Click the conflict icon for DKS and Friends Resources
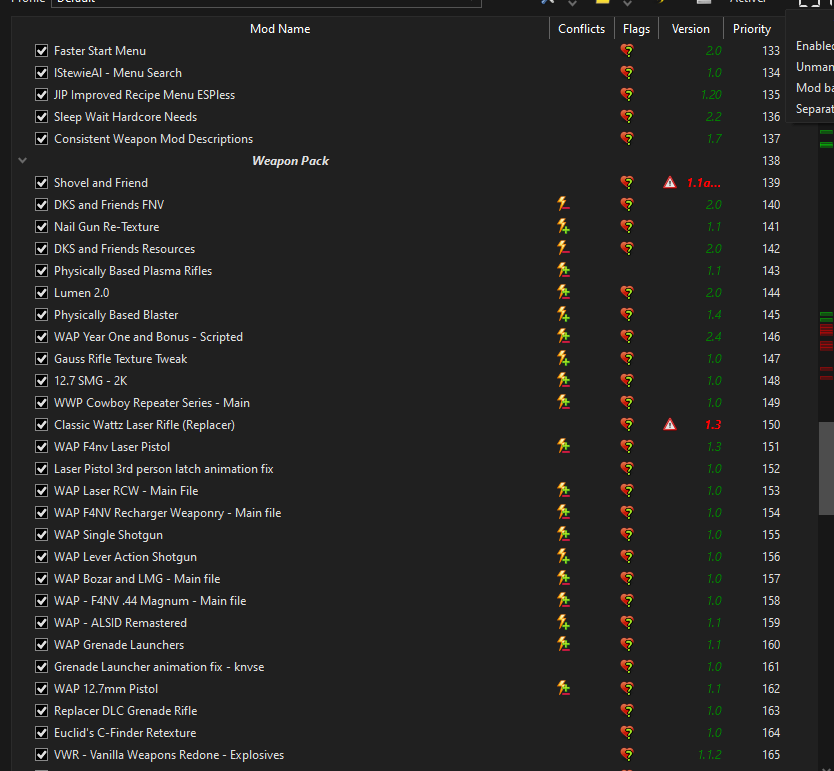This screenshot has height=771, width=834. point(563,249)
